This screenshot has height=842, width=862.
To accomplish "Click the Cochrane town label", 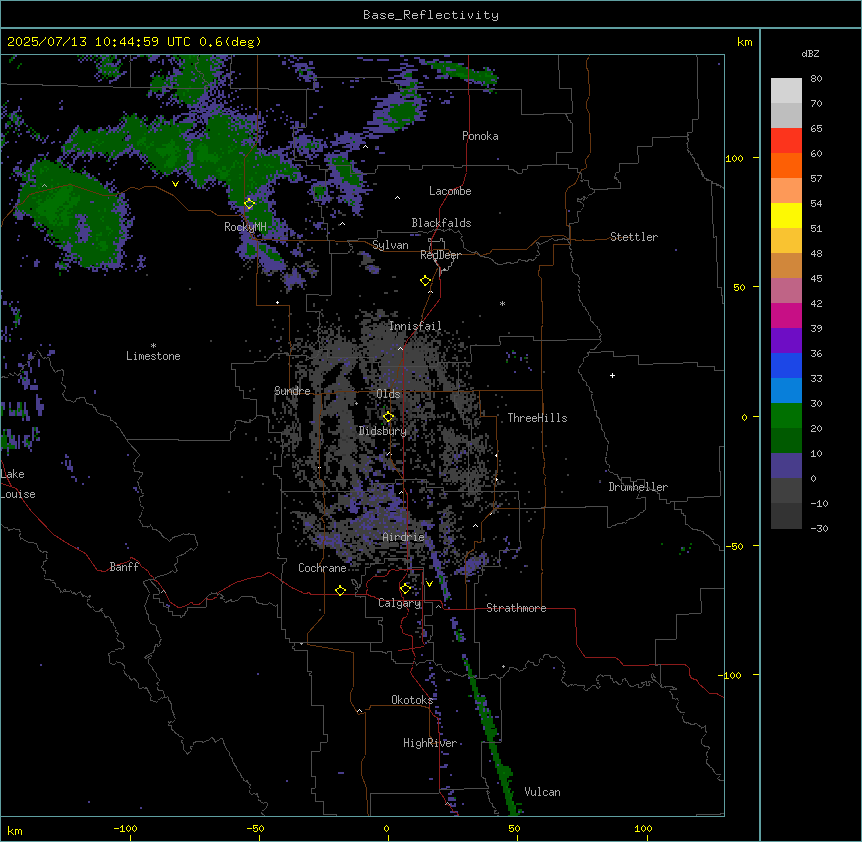I will click(322, 568).
